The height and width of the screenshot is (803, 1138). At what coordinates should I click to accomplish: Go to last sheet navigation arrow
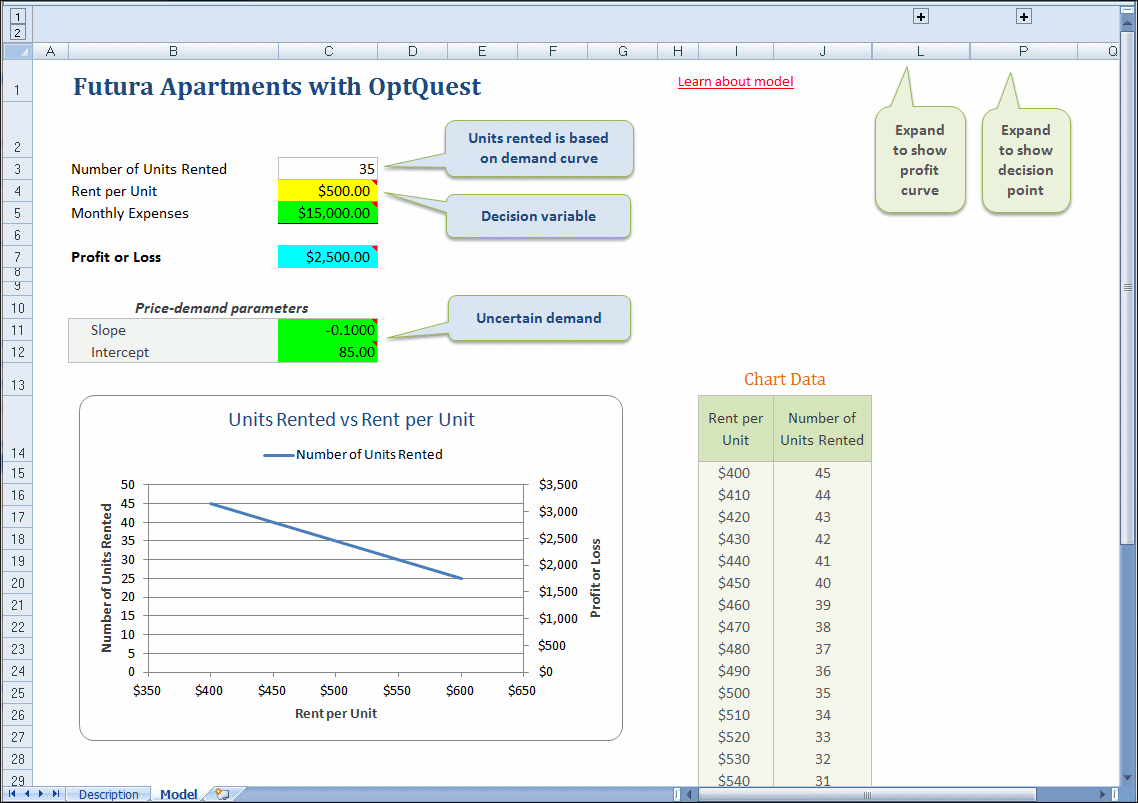pos(56,794)
